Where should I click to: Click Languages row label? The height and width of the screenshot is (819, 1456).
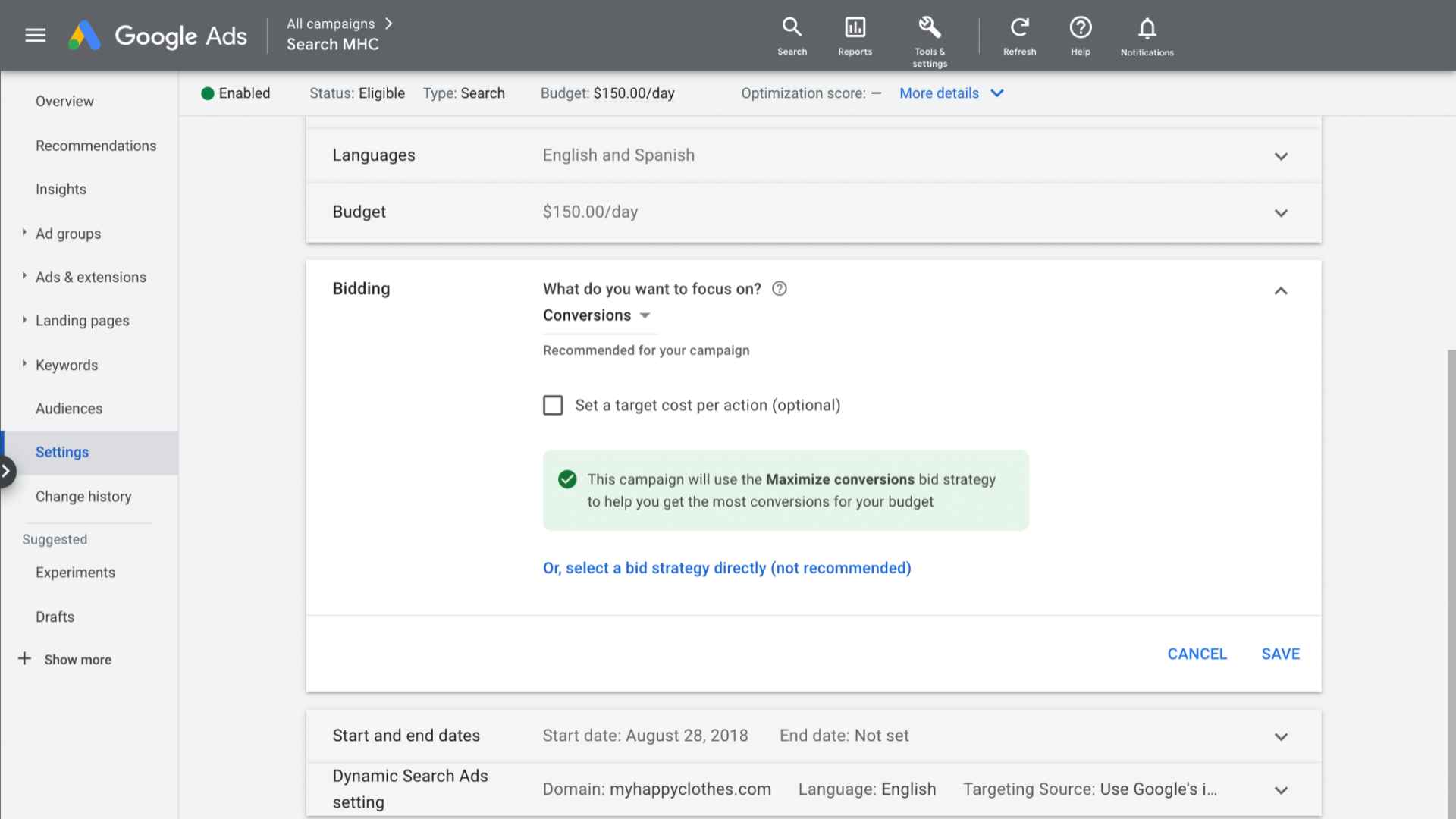pyautogui.click(x=374, y=155)
